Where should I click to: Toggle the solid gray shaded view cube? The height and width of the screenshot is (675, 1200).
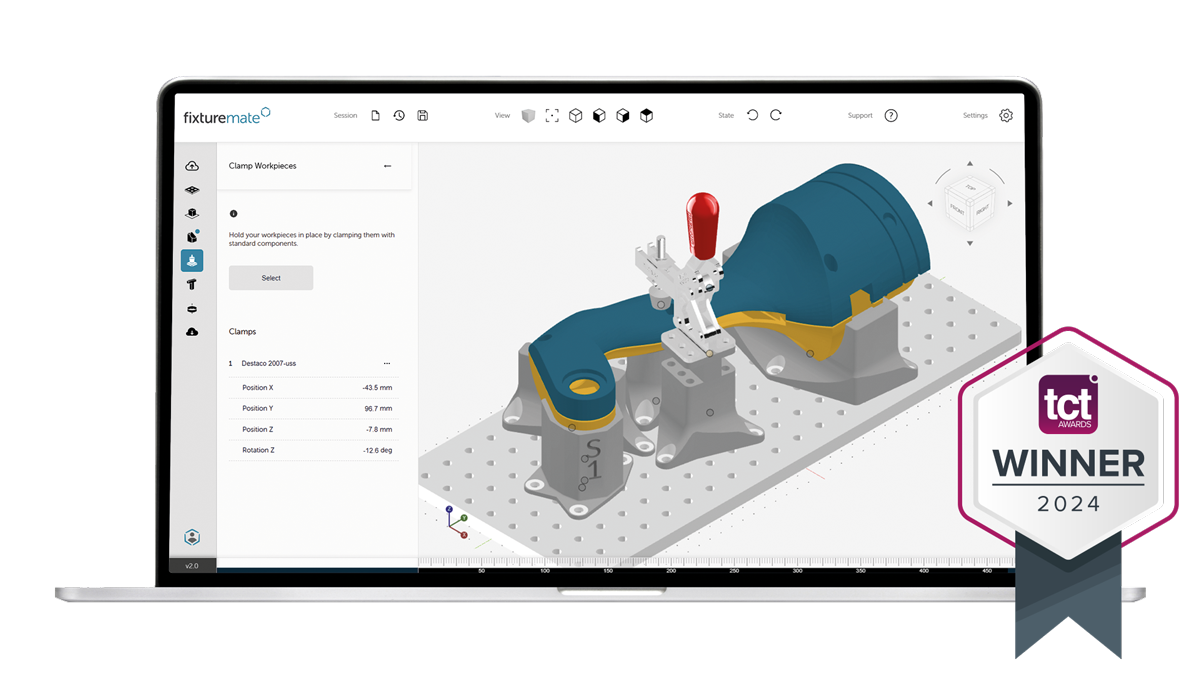pos(528,116)
